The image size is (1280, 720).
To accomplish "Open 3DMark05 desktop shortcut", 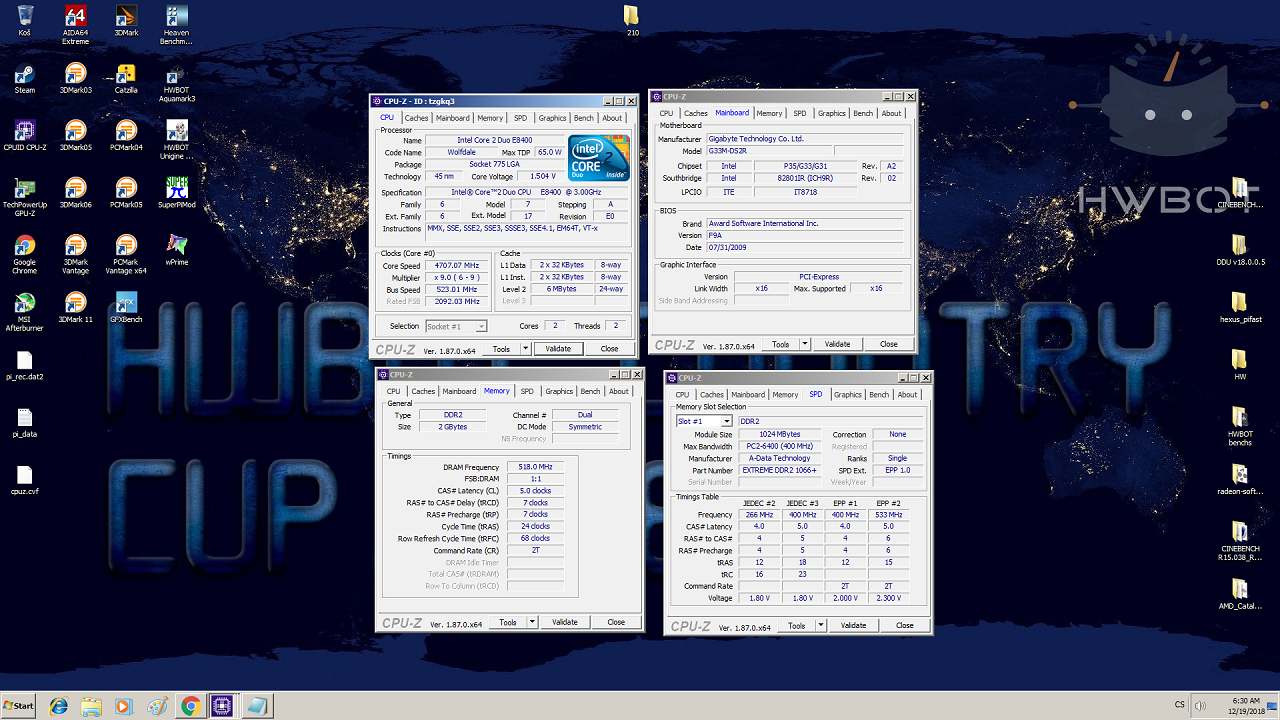I will pyautogui.click(x=75, y=137).
